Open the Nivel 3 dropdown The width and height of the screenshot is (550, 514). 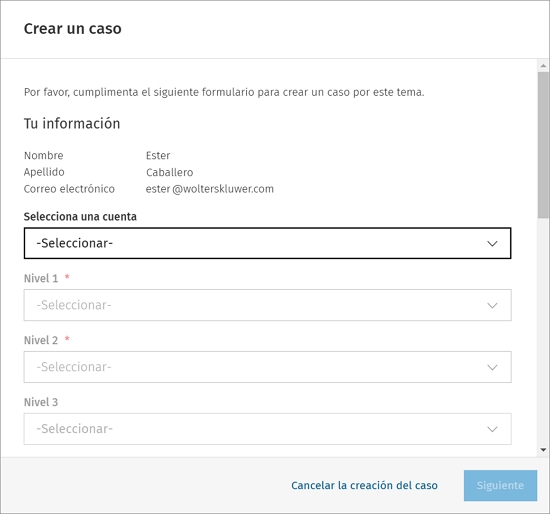coord(267,429)
